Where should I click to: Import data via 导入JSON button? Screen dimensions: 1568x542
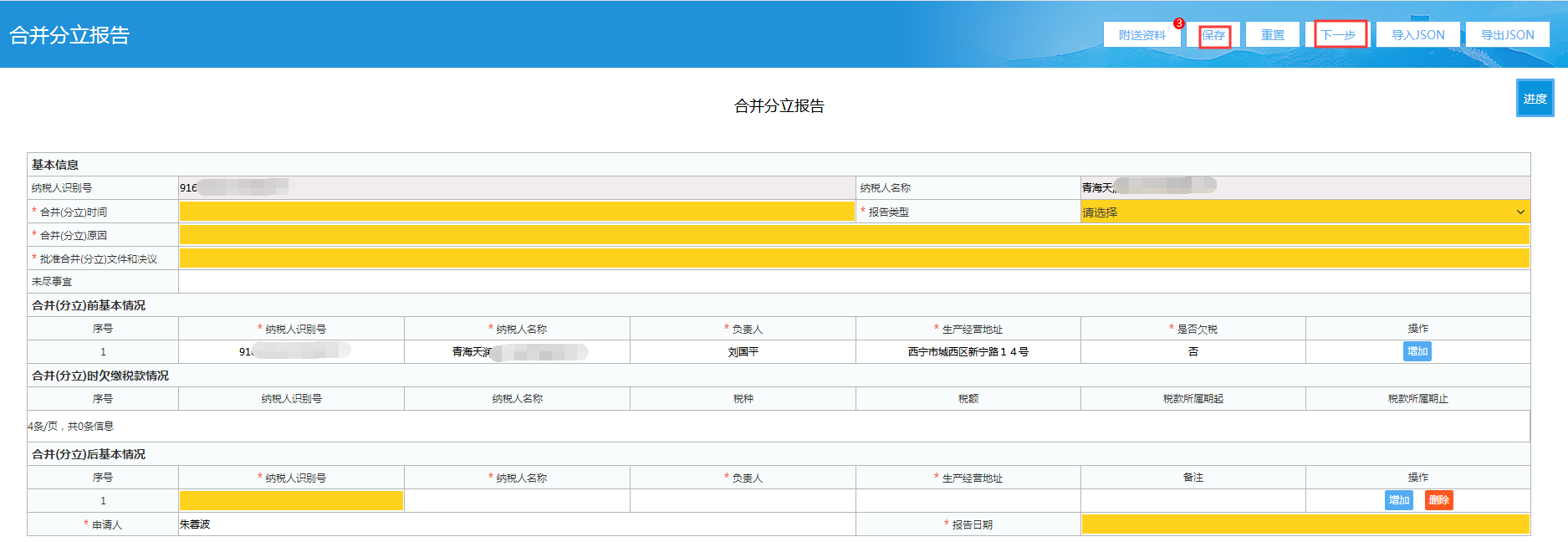[x=1417, y=34]
